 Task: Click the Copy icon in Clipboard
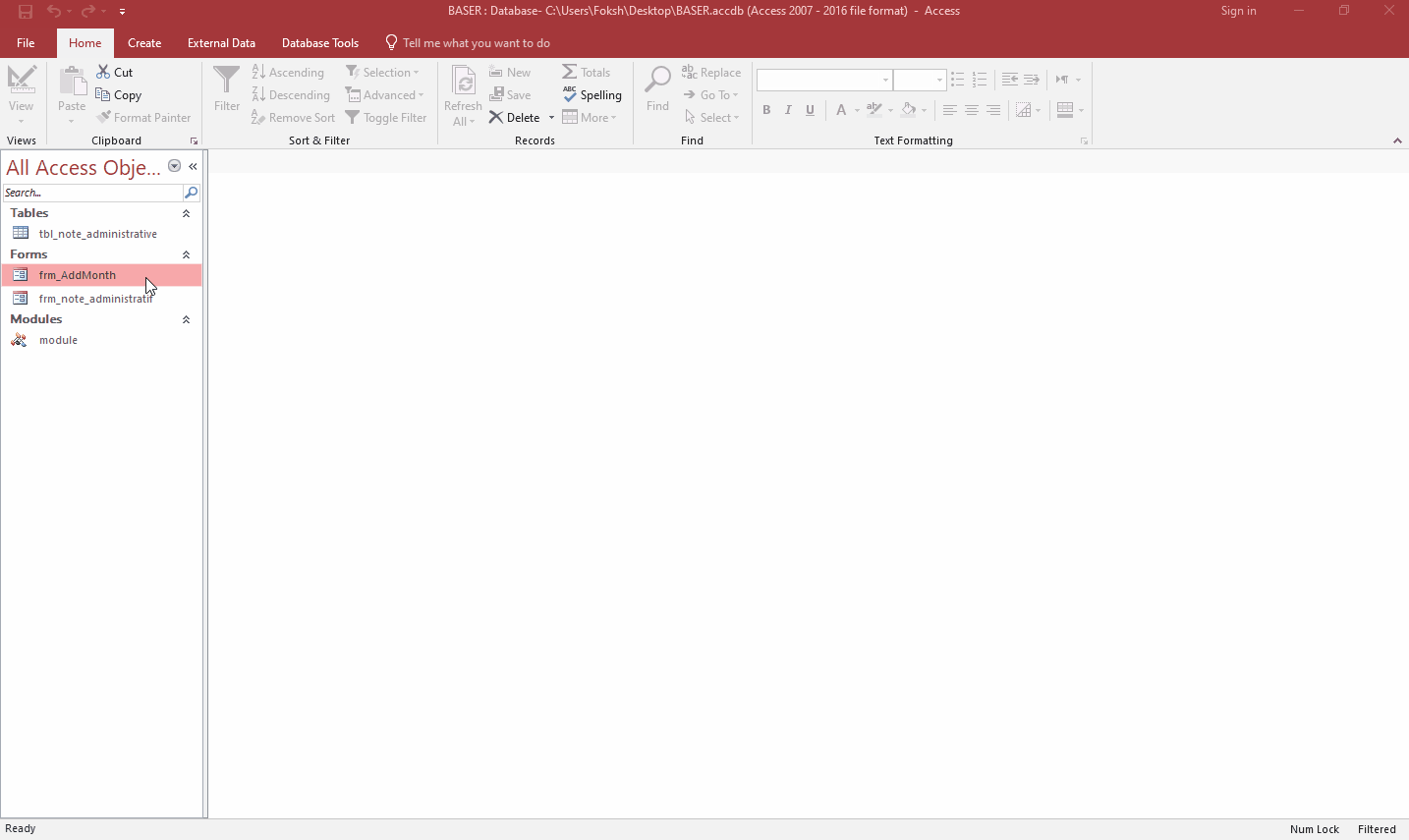click(x=103, y=95)
